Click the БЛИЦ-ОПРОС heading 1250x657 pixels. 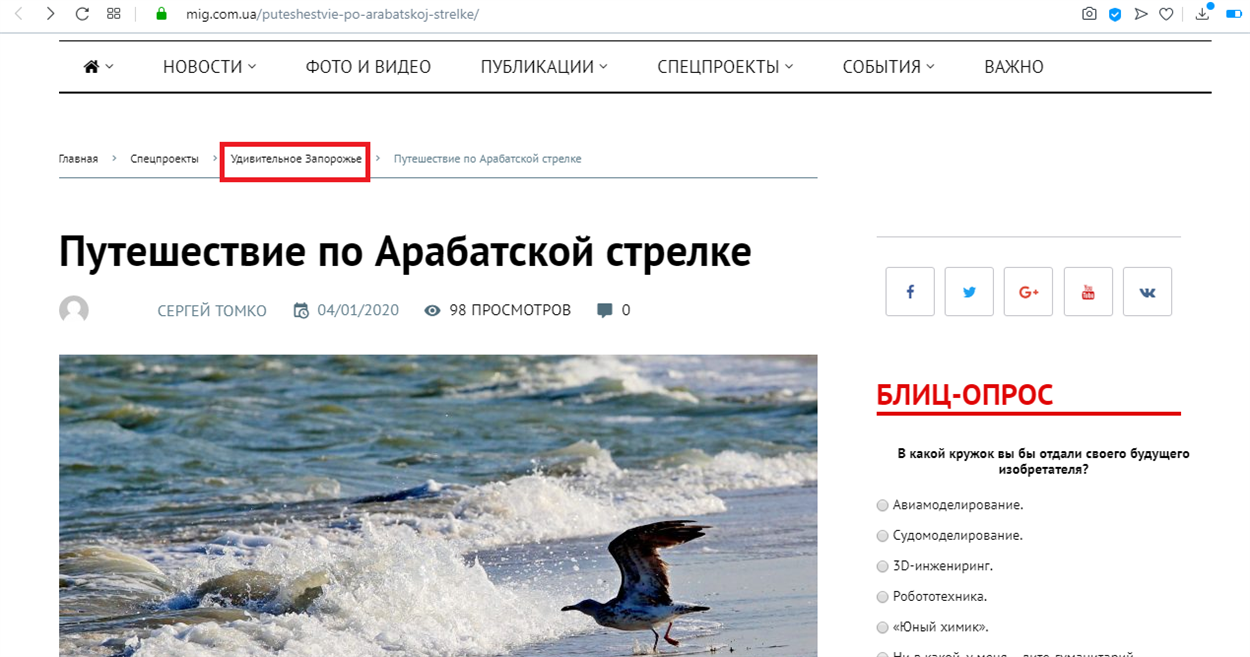pos(965,395)
